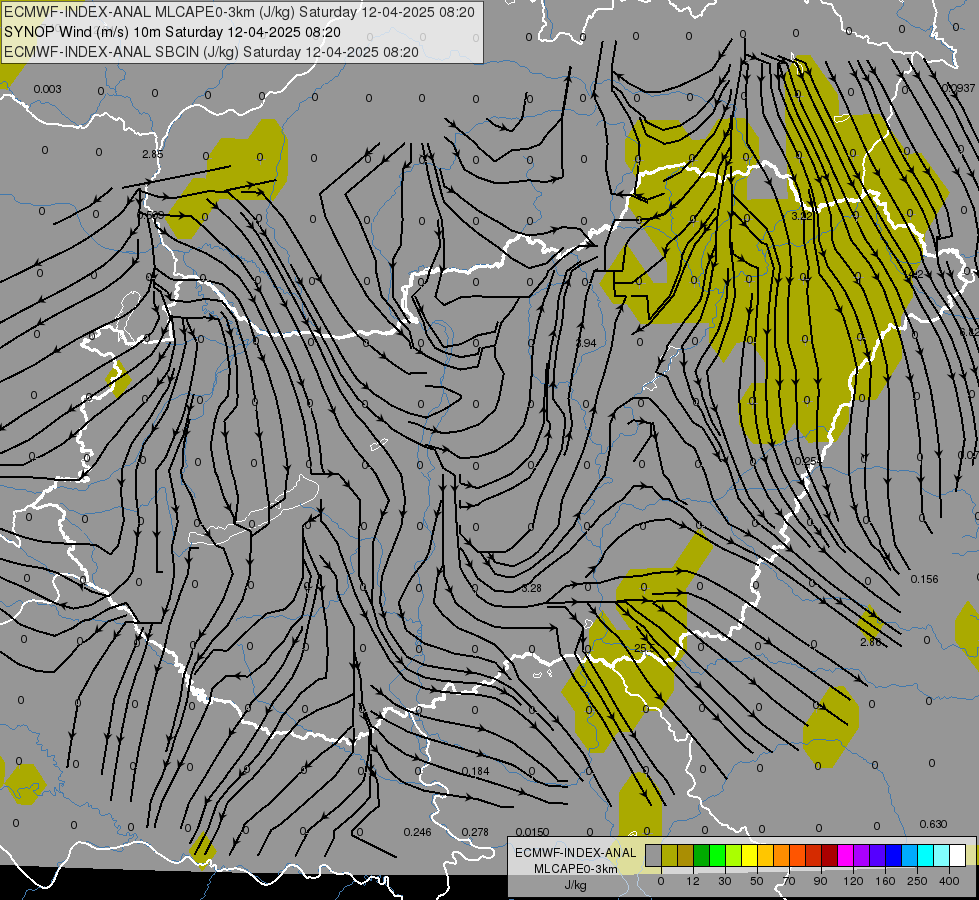
Task: Click the map value 25.5
Action: click(x=644, y=648)
